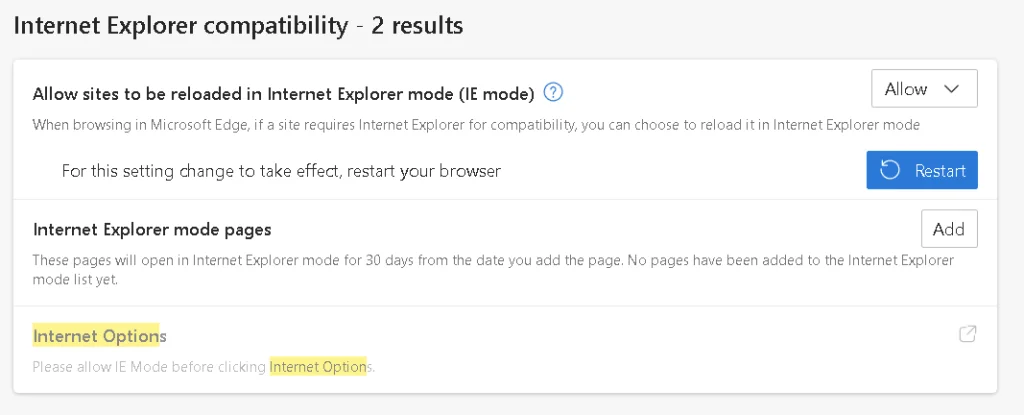Open Internet Options external link icon
The width and height of the screenshot is (1024, 415).
coord(967,335)
